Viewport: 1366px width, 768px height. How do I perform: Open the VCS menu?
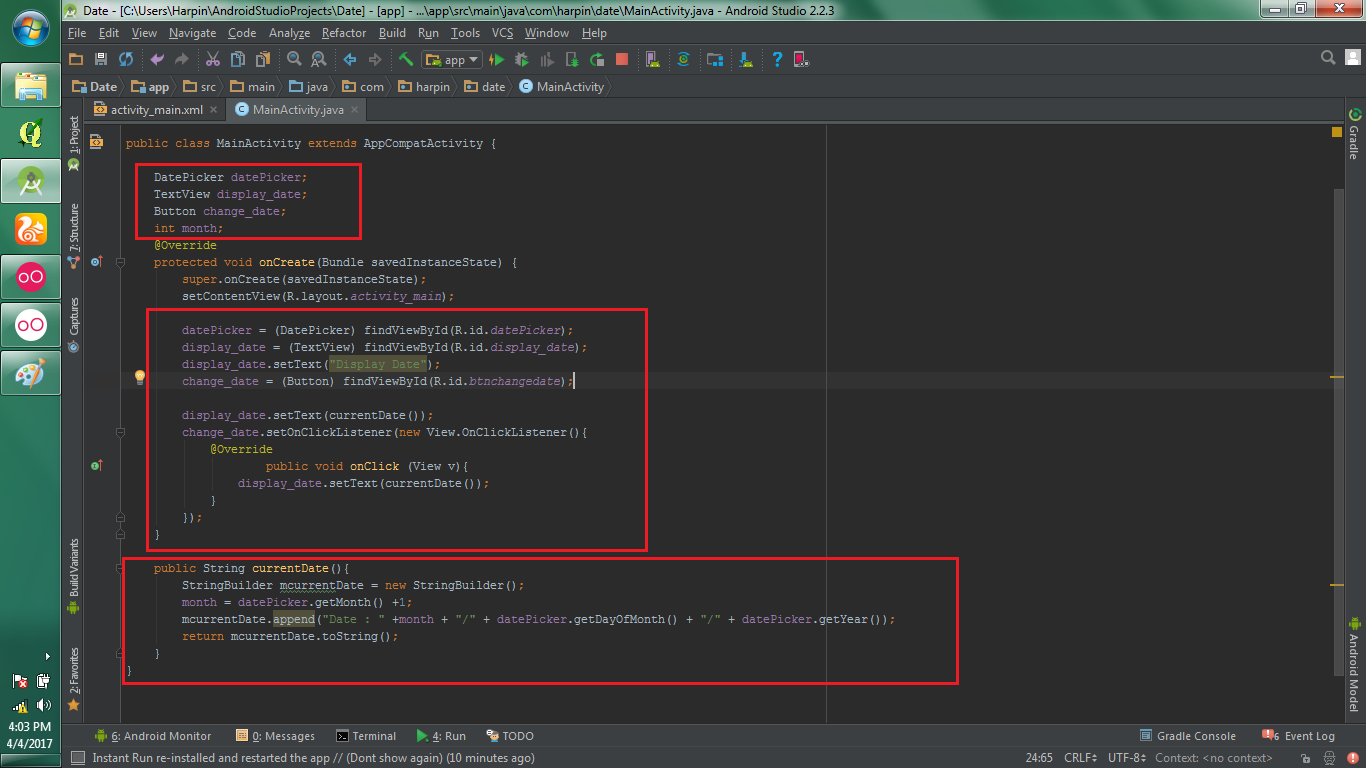tap(502, 33)
